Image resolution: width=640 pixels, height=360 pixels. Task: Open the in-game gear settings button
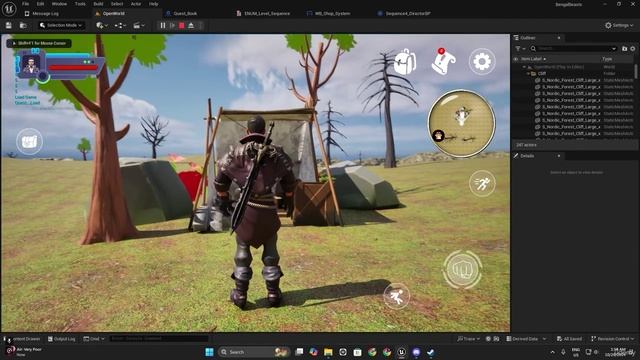[482, 62]
